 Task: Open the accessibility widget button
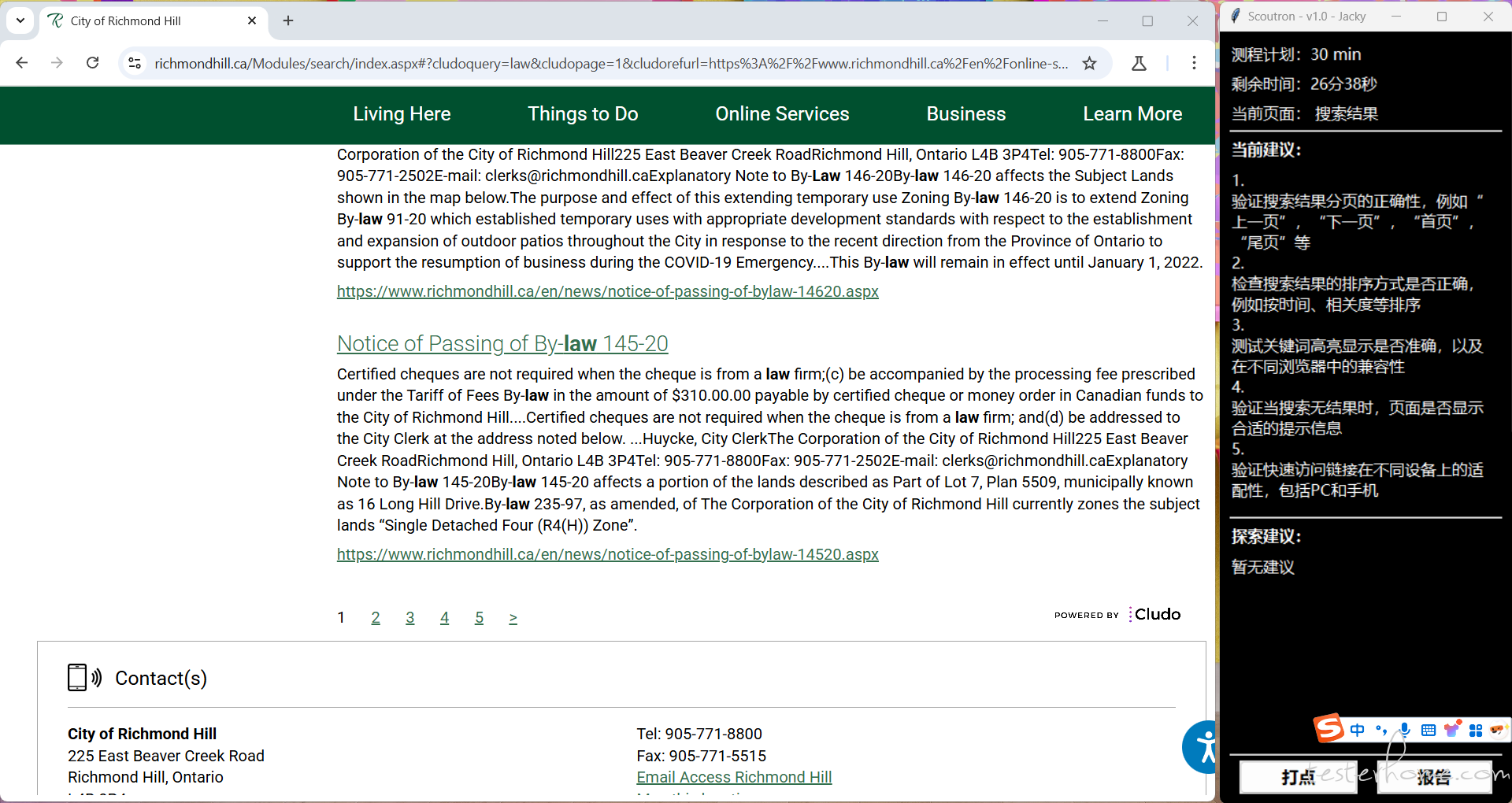[x=1200, y=746]
